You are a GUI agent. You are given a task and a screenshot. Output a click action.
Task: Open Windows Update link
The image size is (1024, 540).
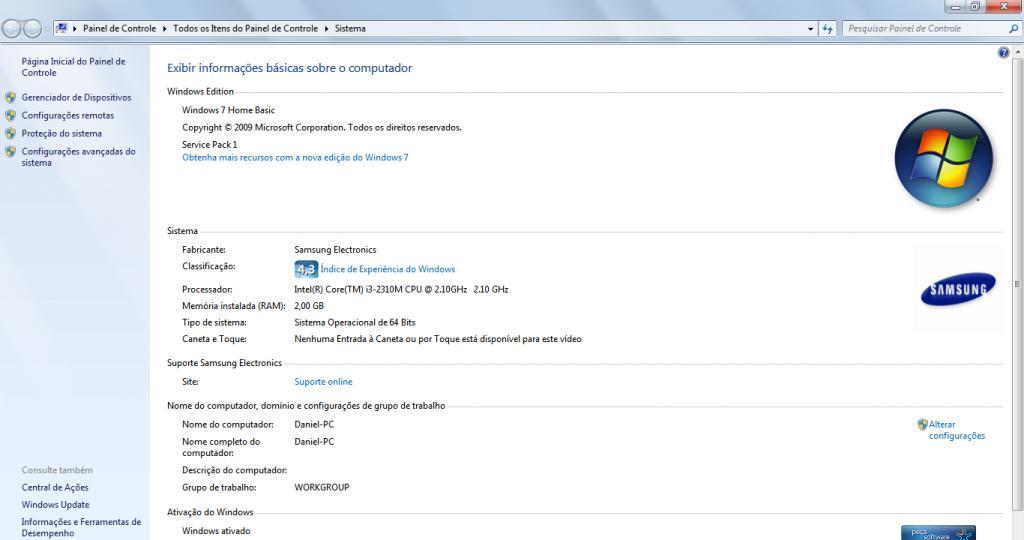coord(56,505)
